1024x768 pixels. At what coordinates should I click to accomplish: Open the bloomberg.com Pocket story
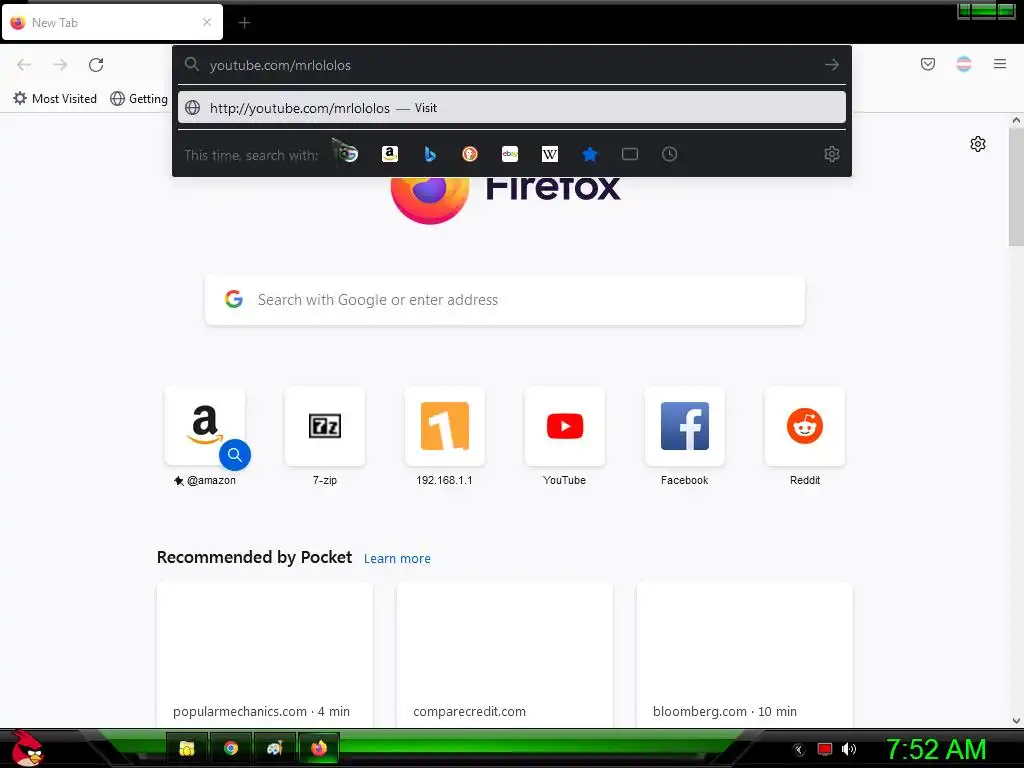(744, 654)
